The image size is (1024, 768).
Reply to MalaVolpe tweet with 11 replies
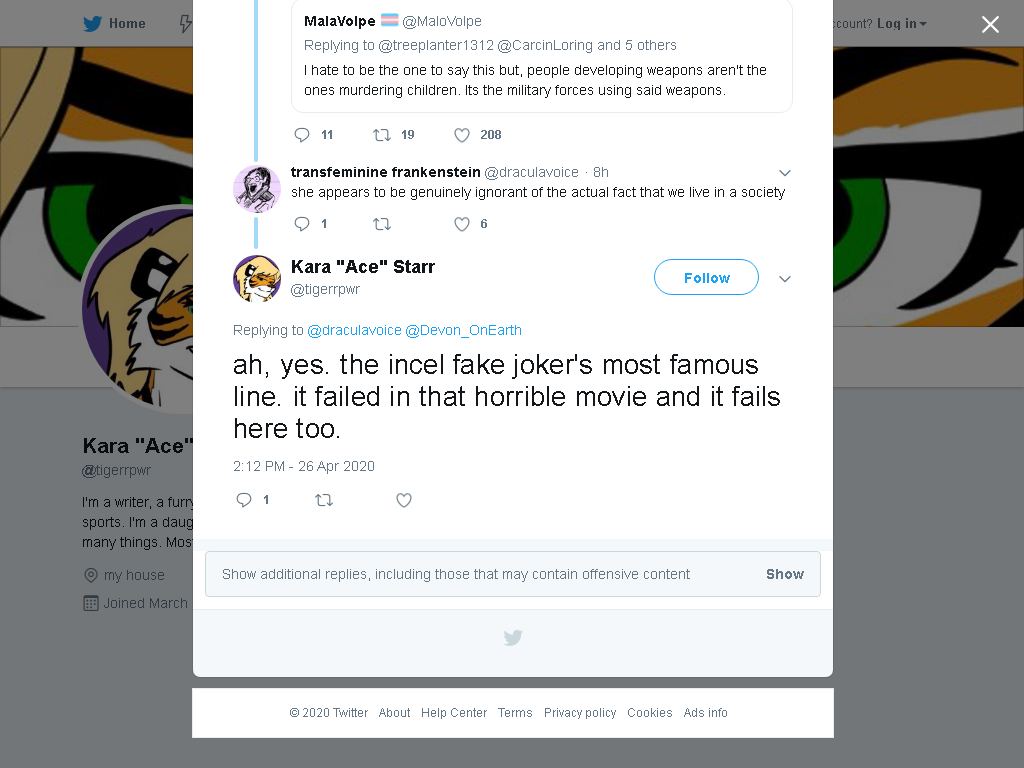click(x=302, y=135)
